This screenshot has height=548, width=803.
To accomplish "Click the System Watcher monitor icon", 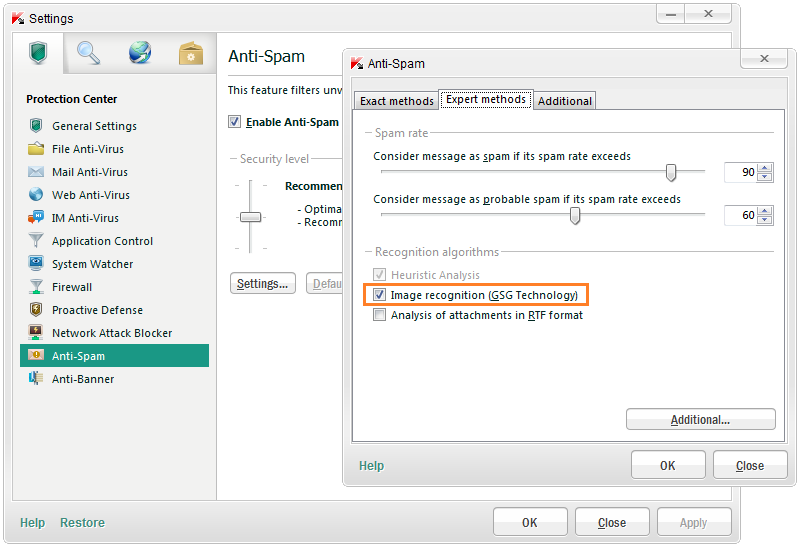I will [x=36, y=263].
